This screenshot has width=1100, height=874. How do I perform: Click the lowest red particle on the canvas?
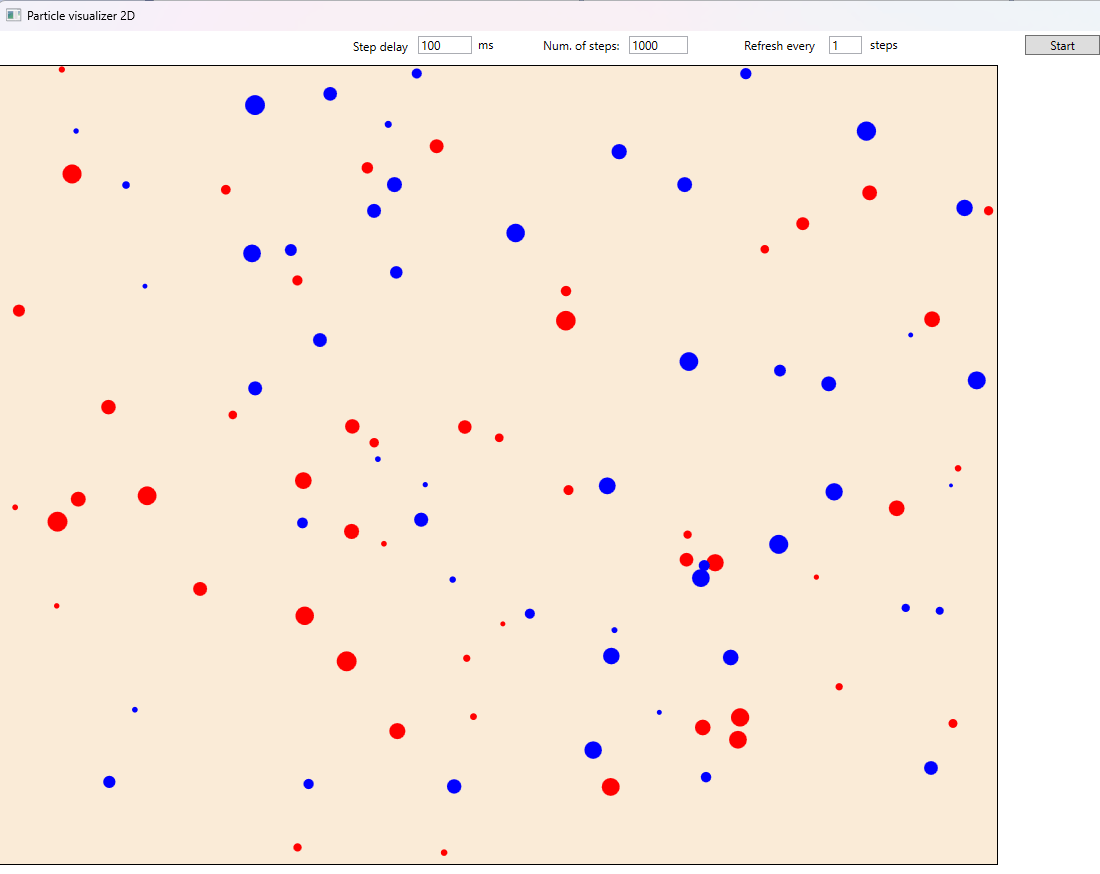(444, 852)
